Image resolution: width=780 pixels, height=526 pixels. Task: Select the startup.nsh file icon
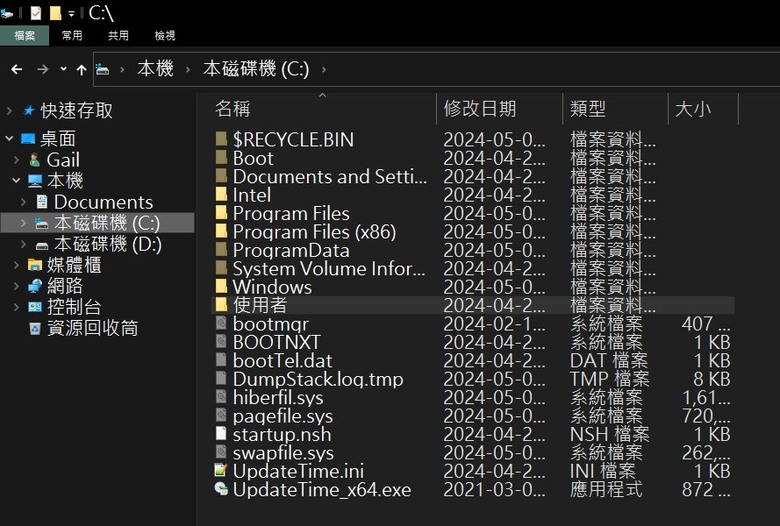click(221, 433)
